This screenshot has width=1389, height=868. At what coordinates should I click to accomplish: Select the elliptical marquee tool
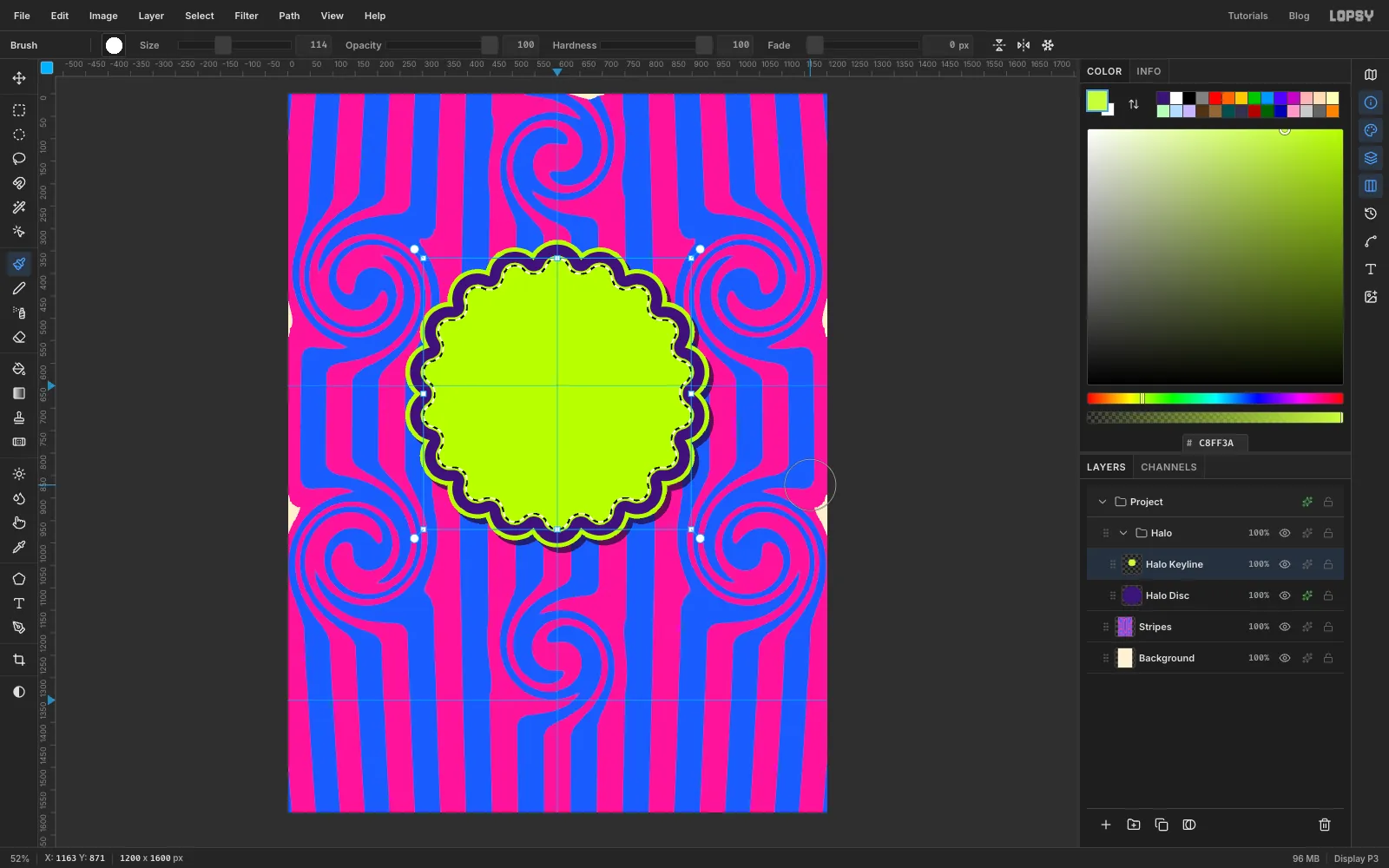(x=19, y=135)
